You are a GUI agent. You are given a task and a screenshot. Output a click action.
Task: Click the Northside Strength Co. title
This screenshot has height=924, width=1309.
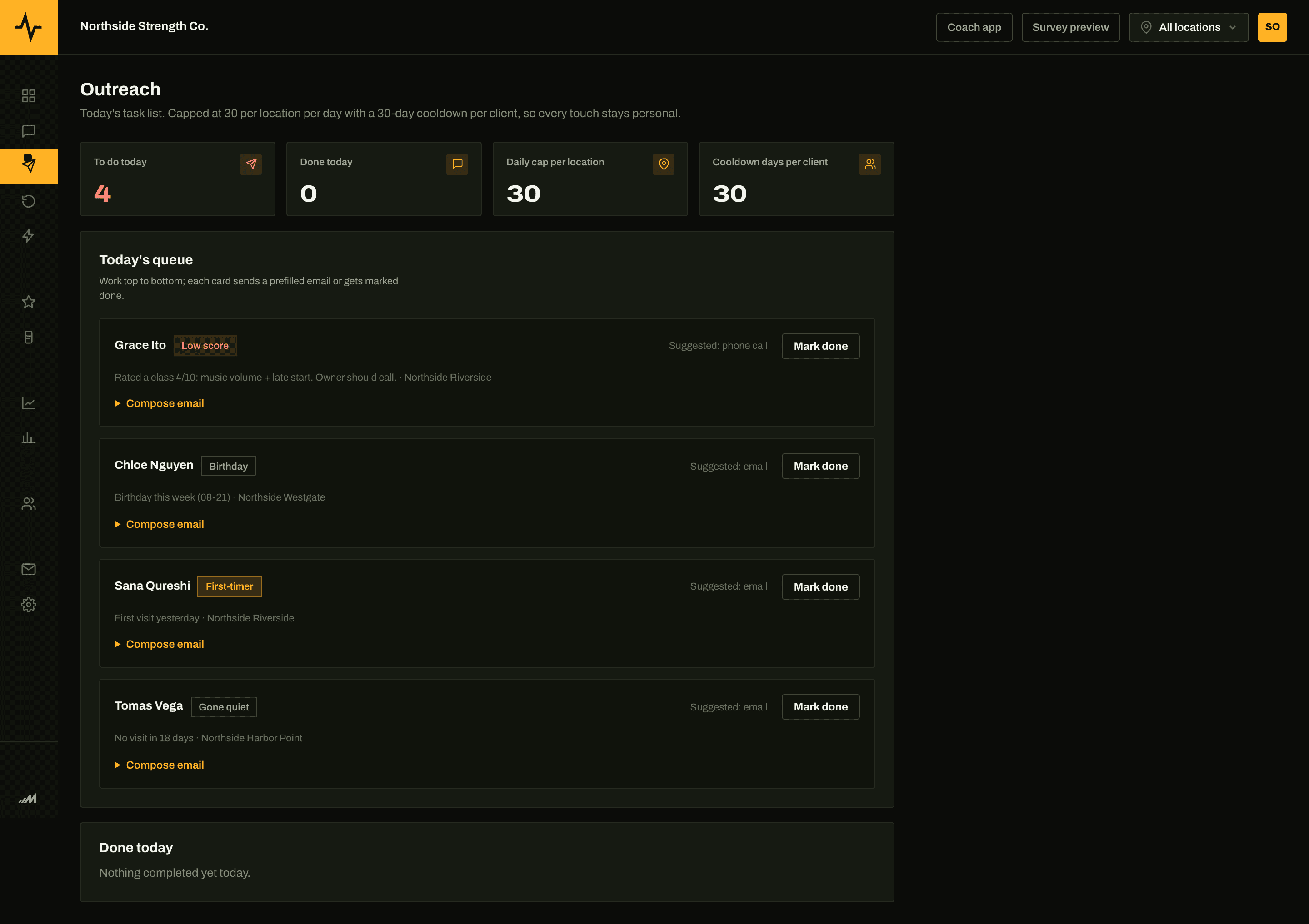tap(144, 26)
